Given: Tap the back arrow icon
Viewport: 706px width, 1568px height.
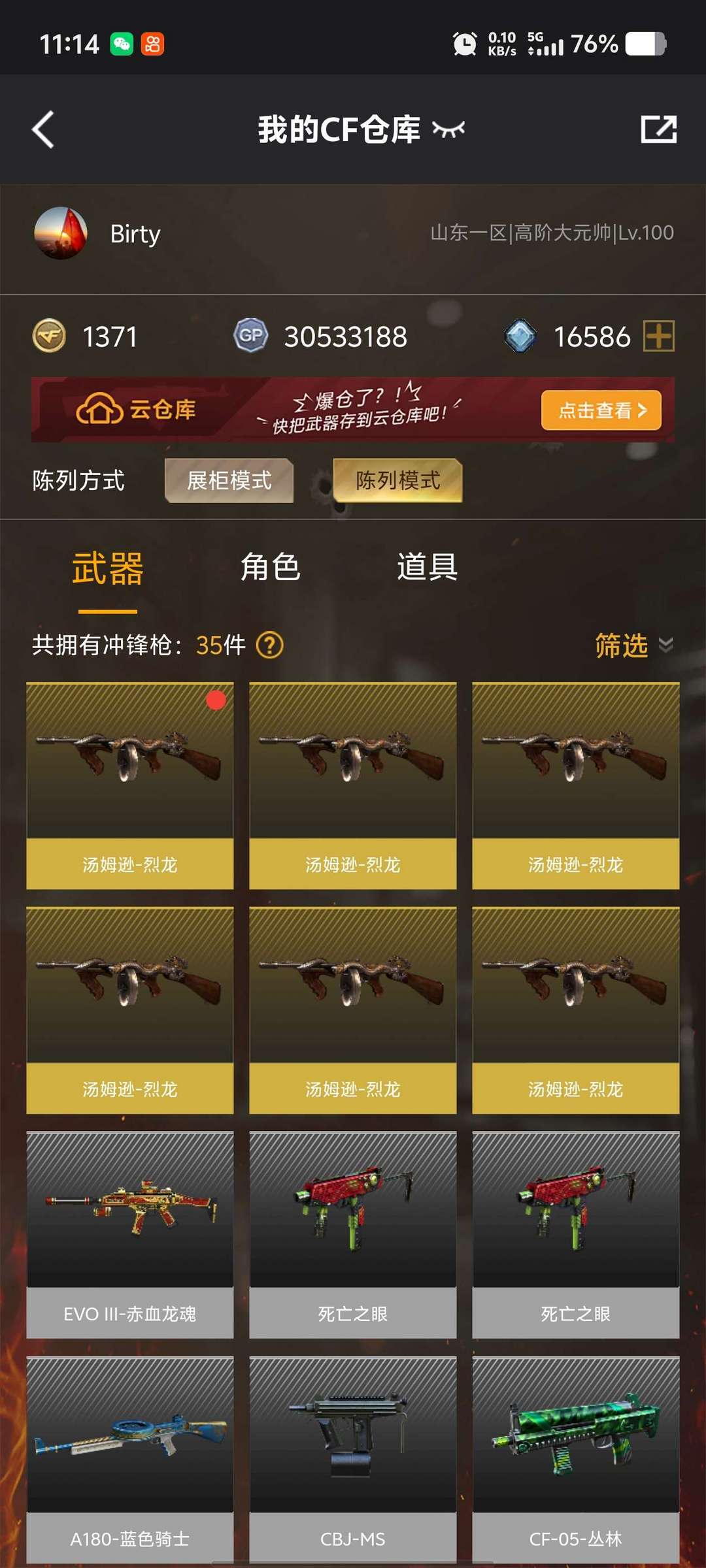Looking at the screenshot, I should [x=43, y=129].
